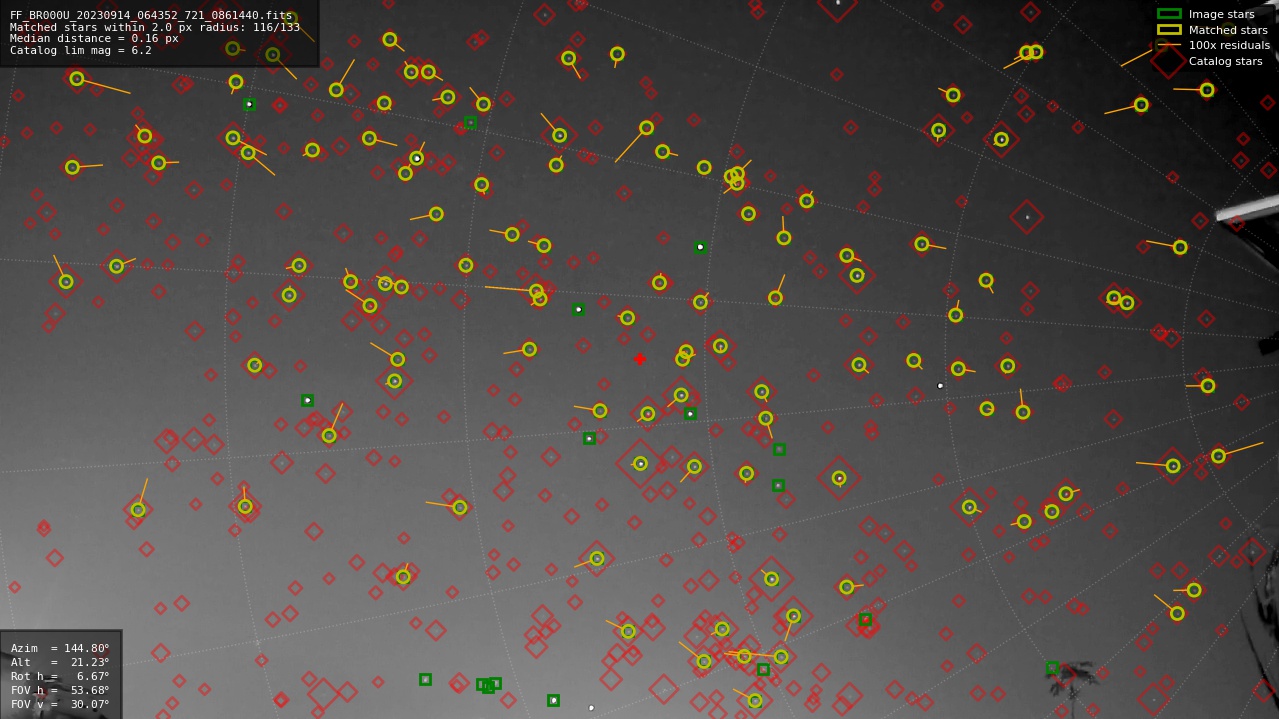
Task: Click the solid red center marker diamond
Action: click(640, 359)
